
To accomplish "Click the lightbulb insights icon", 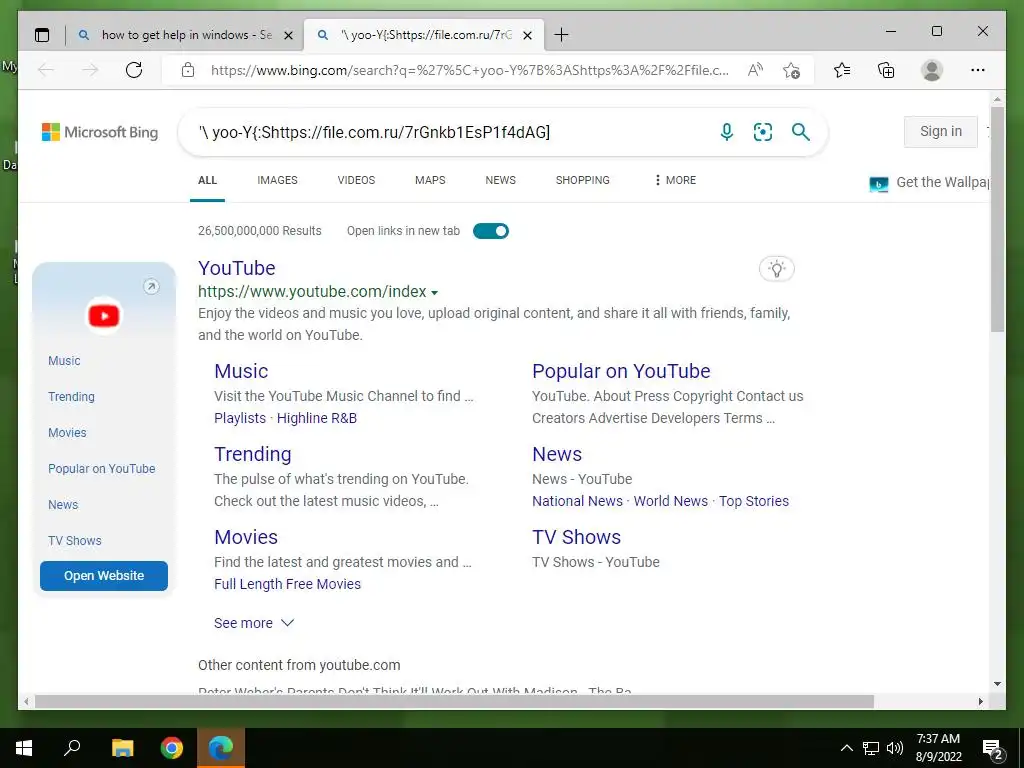I will [776, 268].
